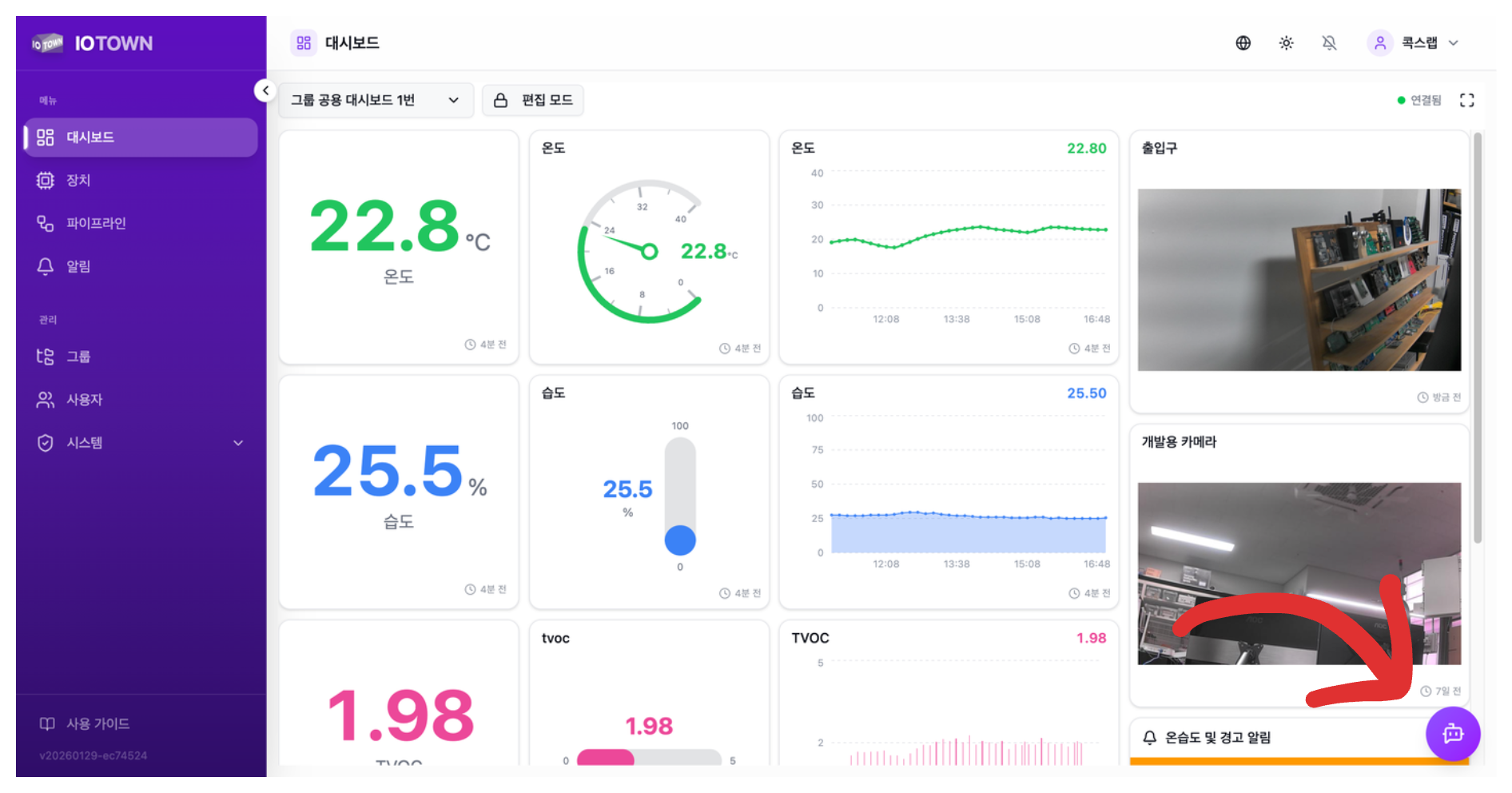Viewport: 1512px width, 793px height.
Task: Open 파이프라인 in the sidebar
Action: (141, 223)
